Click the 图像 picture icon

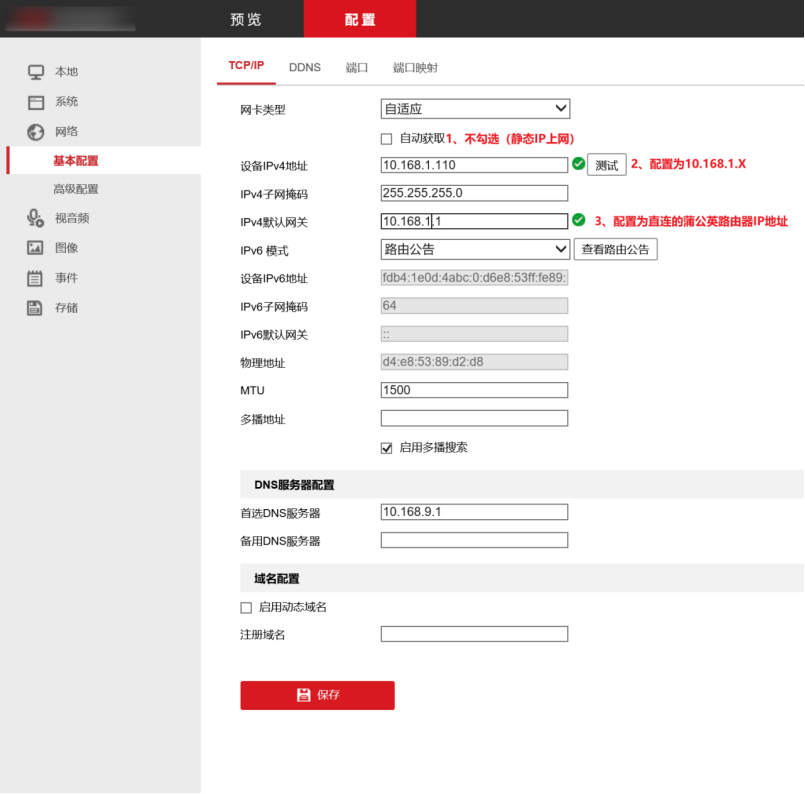click(x=36, y=248)
